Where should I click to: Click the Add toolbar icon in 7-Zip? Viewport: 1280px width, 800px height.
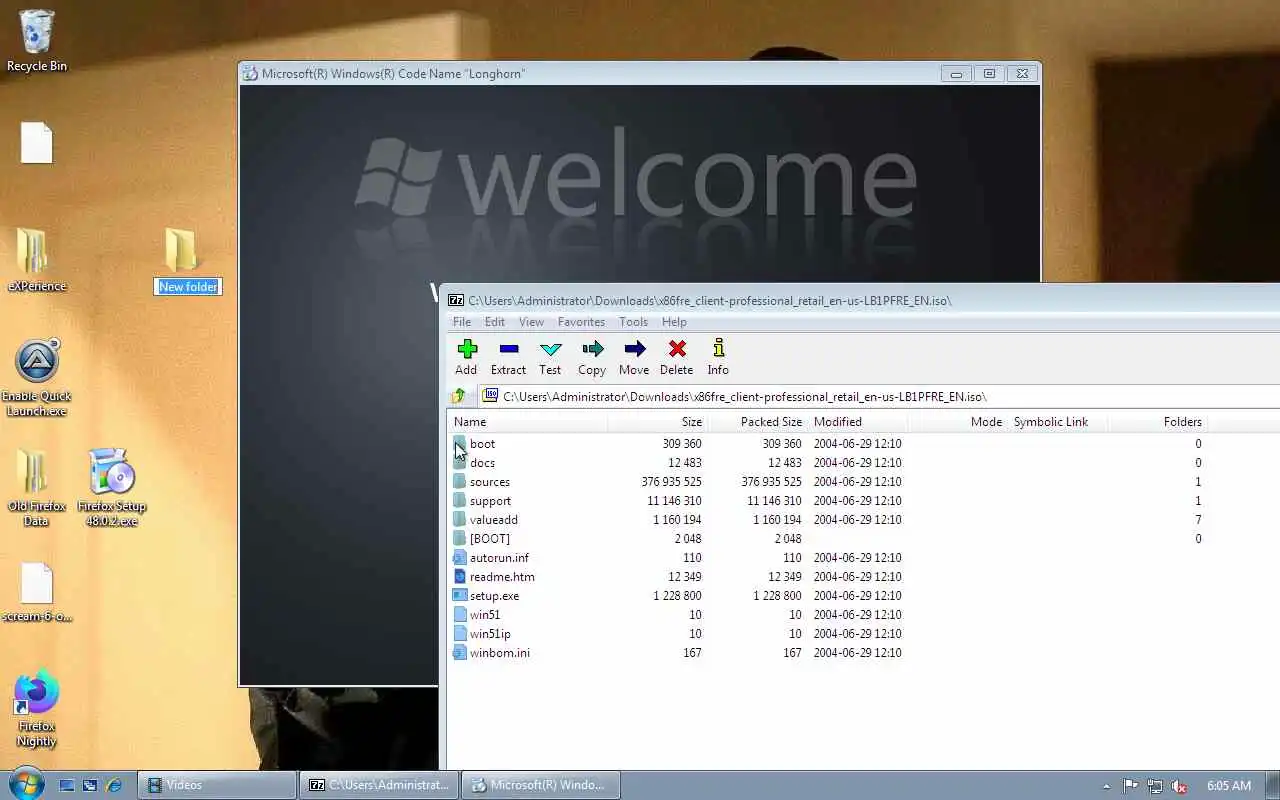pyautogui.click(x=466, y=357)
